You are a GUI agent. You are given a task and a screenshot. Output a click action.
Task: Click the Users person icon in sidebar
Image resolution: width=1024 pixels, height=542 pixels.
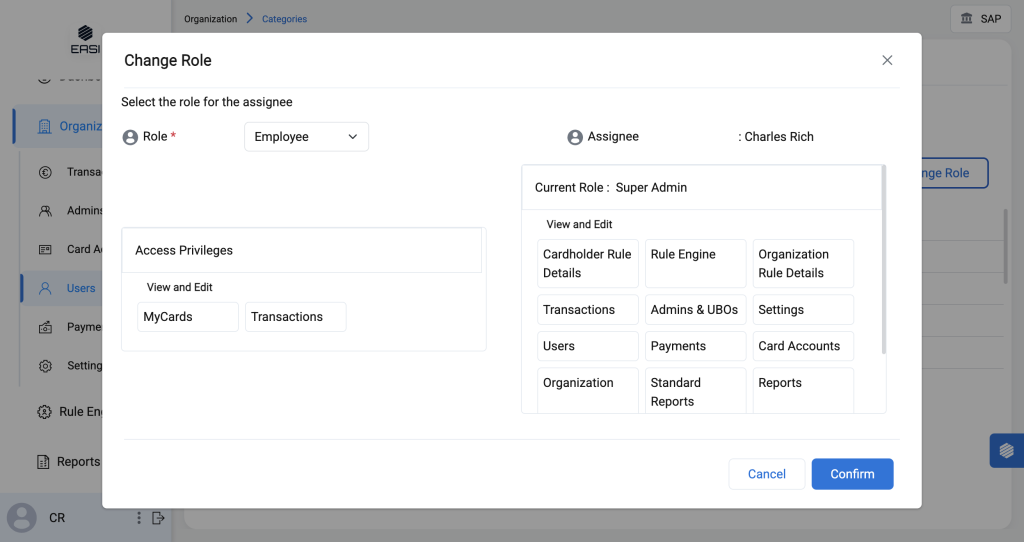[x=45, y=288]
